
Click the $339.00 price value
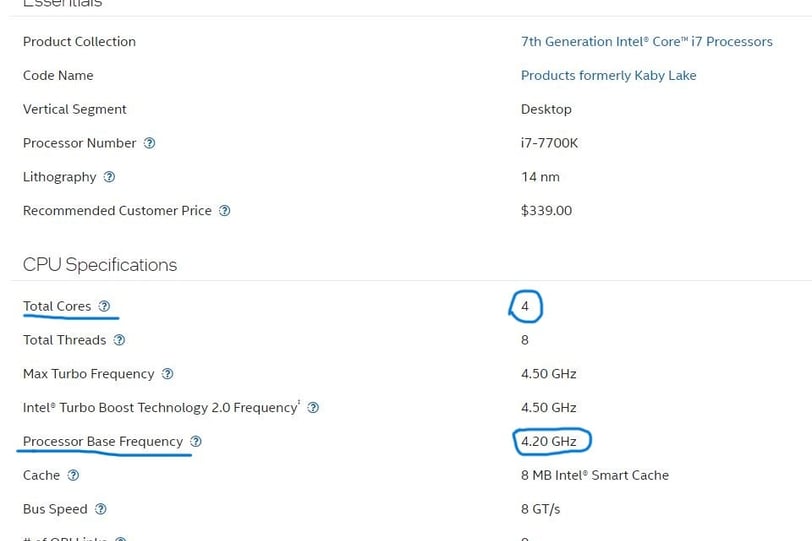click(x=546, y=211)
